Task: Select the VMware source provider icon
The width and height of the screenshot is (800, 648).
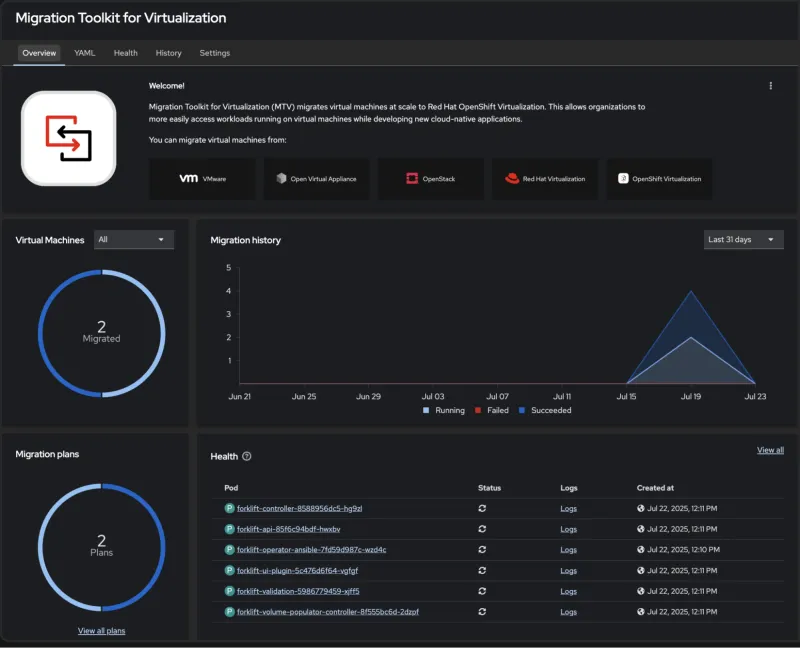Action: [187, 178]
